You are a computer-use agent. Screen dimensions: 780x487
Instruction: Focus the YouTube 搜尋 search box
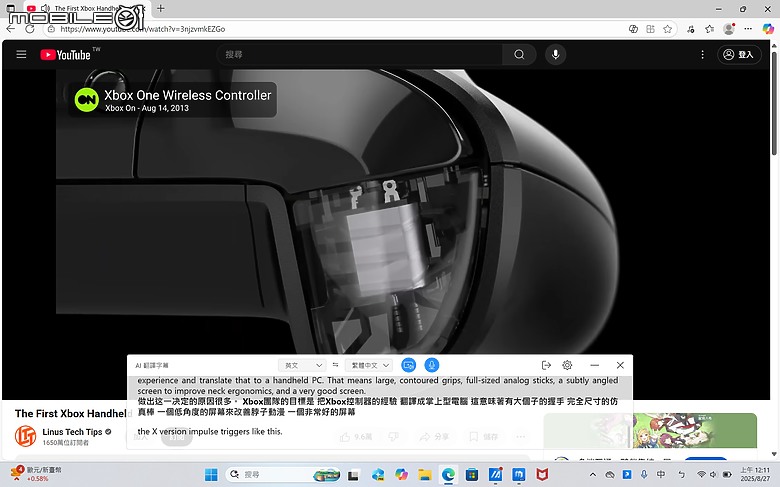(x=359, y=54)
